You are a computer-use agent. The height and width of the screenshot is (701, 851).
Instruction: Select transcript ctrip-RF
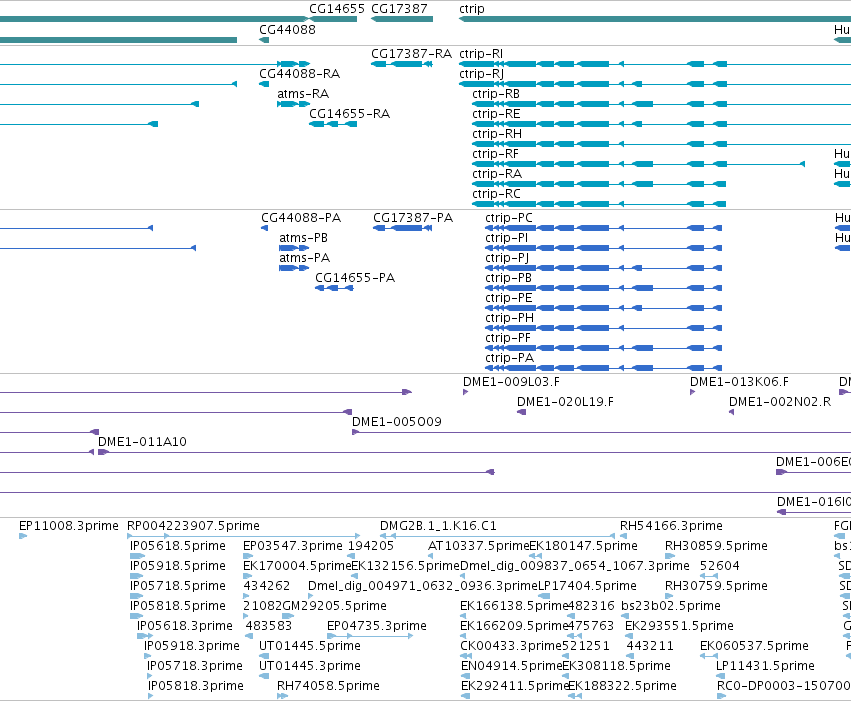pos(496,154)
